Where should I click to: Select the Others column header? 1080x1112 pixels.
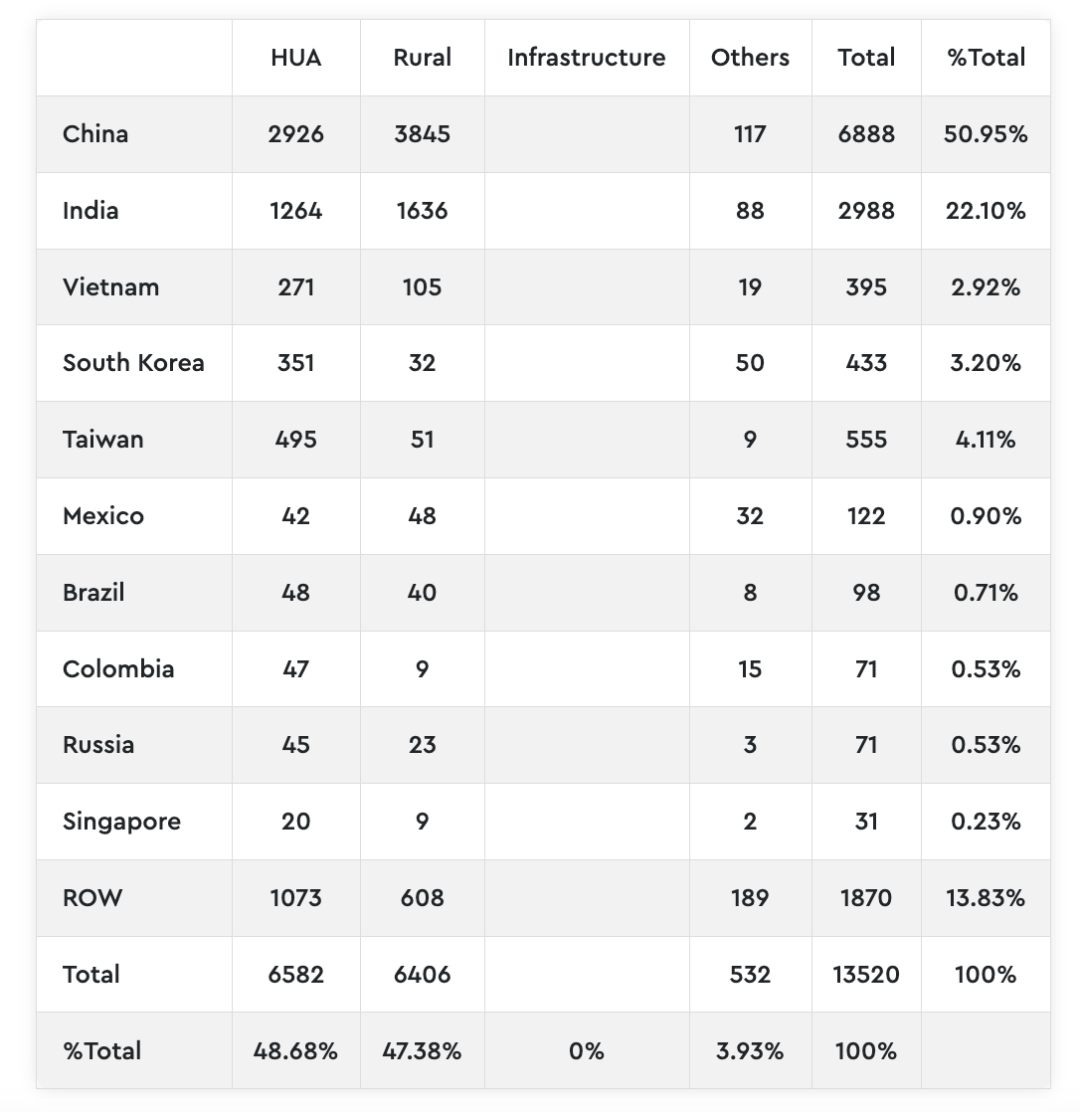coord(750,58)
